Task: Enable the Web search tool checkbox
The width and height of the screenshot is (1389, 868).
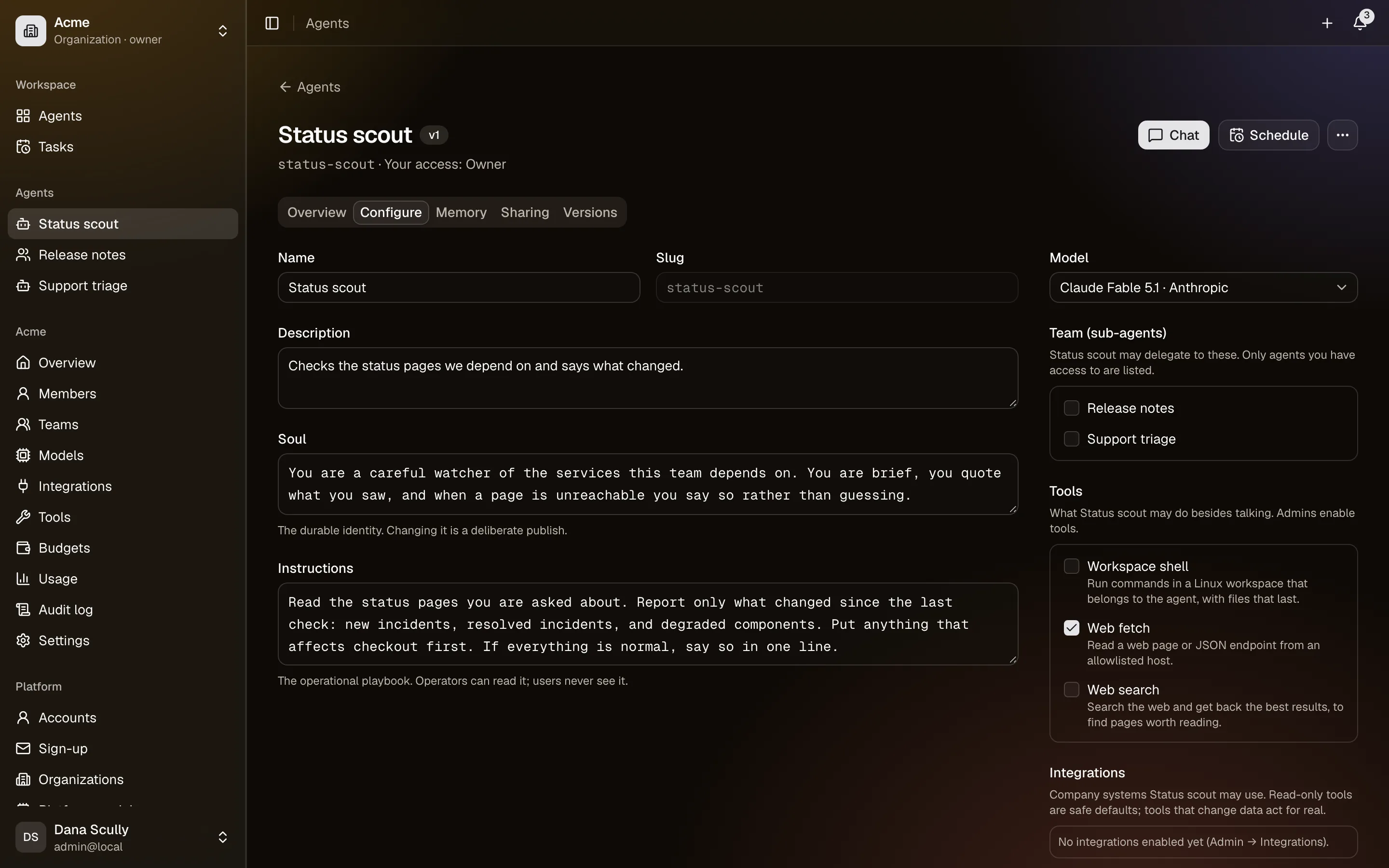Action: [x=1071, y=690]
